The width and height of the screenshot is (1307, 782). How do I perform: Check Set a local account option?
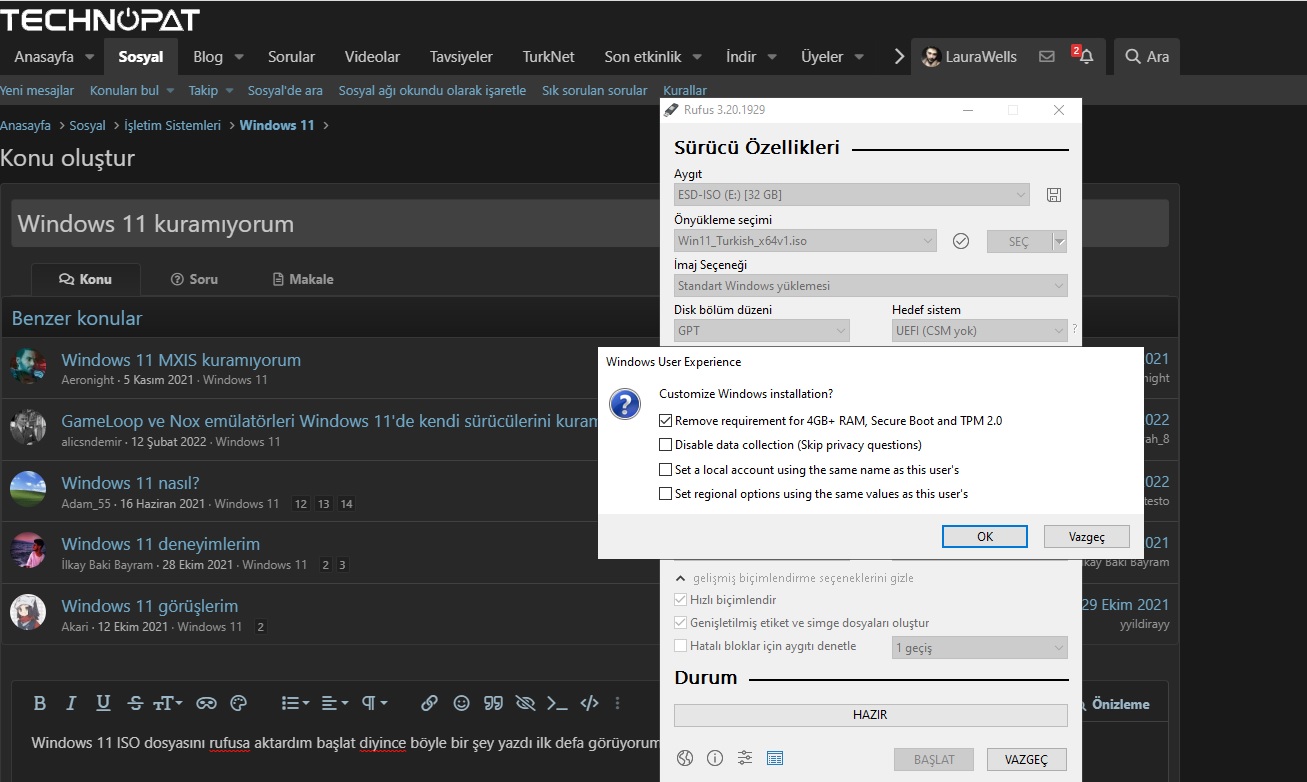pyautogui.click(x=666, y=470)
